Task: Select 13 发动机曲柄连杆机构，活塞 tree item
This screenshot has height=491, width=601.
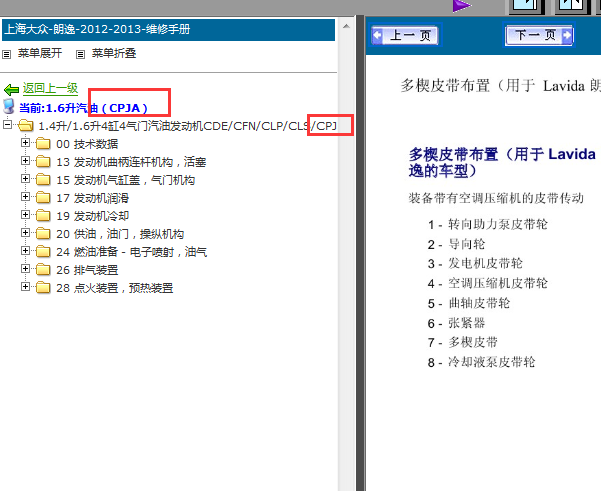Action: coord(131,162)
